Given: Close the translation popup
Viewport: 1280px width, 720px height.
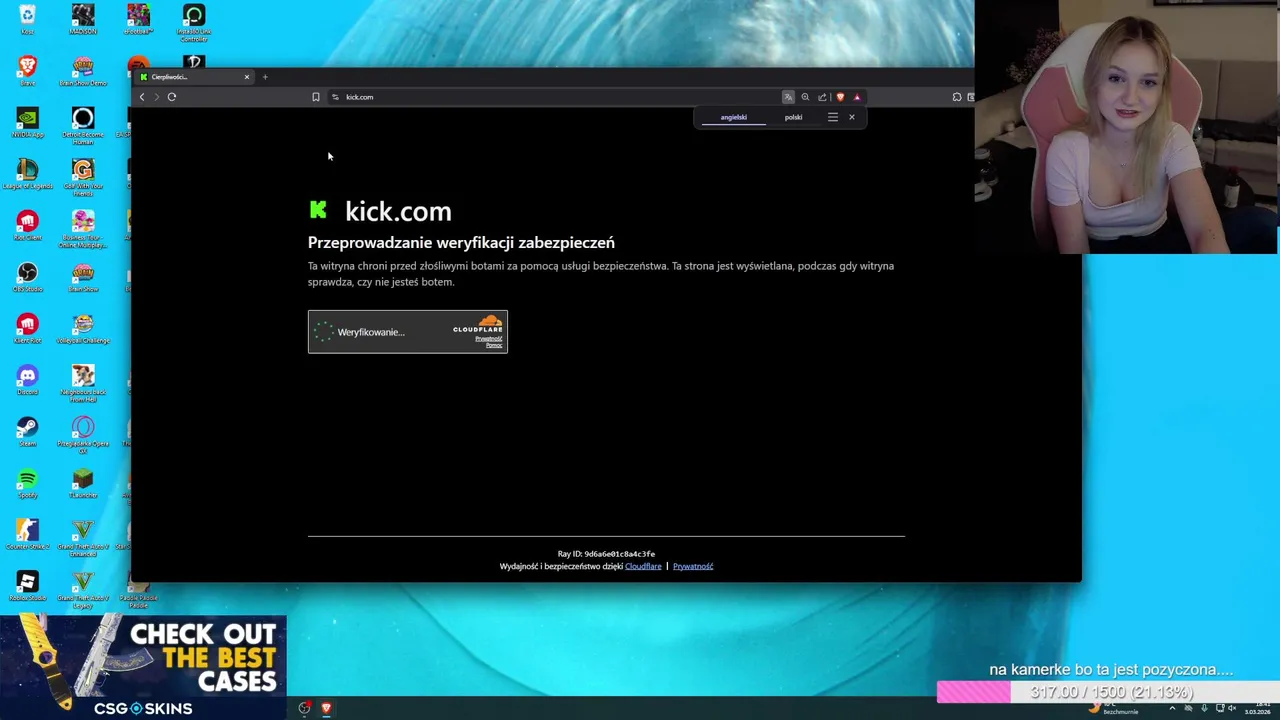Looking at the screenshot, I should point(852,117).
